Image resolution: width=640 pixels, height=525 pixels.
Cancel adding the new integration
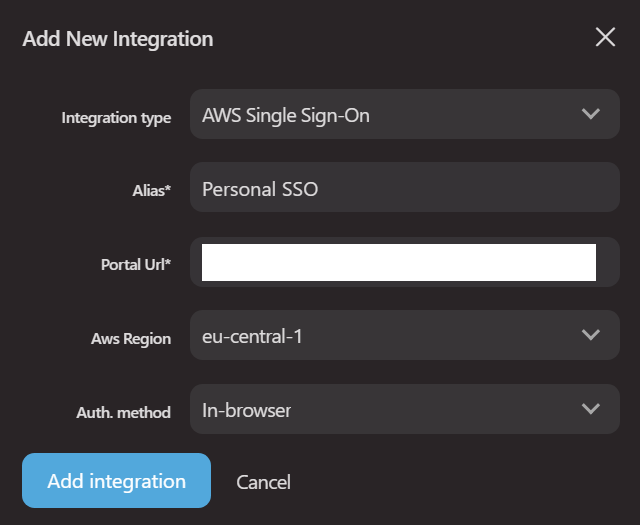click(x=263, y=483)
